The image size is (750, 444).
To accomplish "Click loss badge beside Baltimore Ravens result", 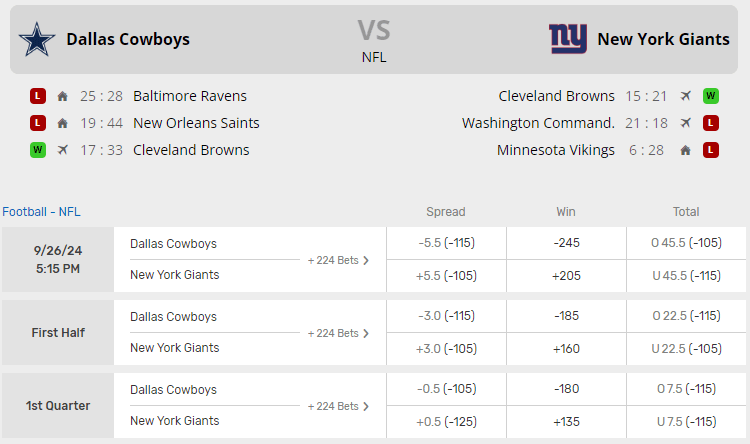I will tap(38, 96).
